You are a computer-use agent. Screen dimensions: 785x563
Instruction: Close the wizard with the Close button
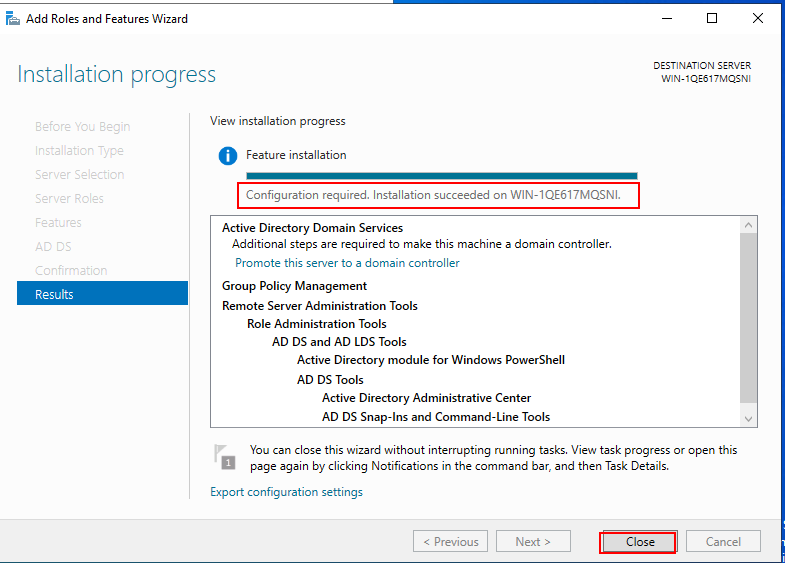[x=640, y=542]
